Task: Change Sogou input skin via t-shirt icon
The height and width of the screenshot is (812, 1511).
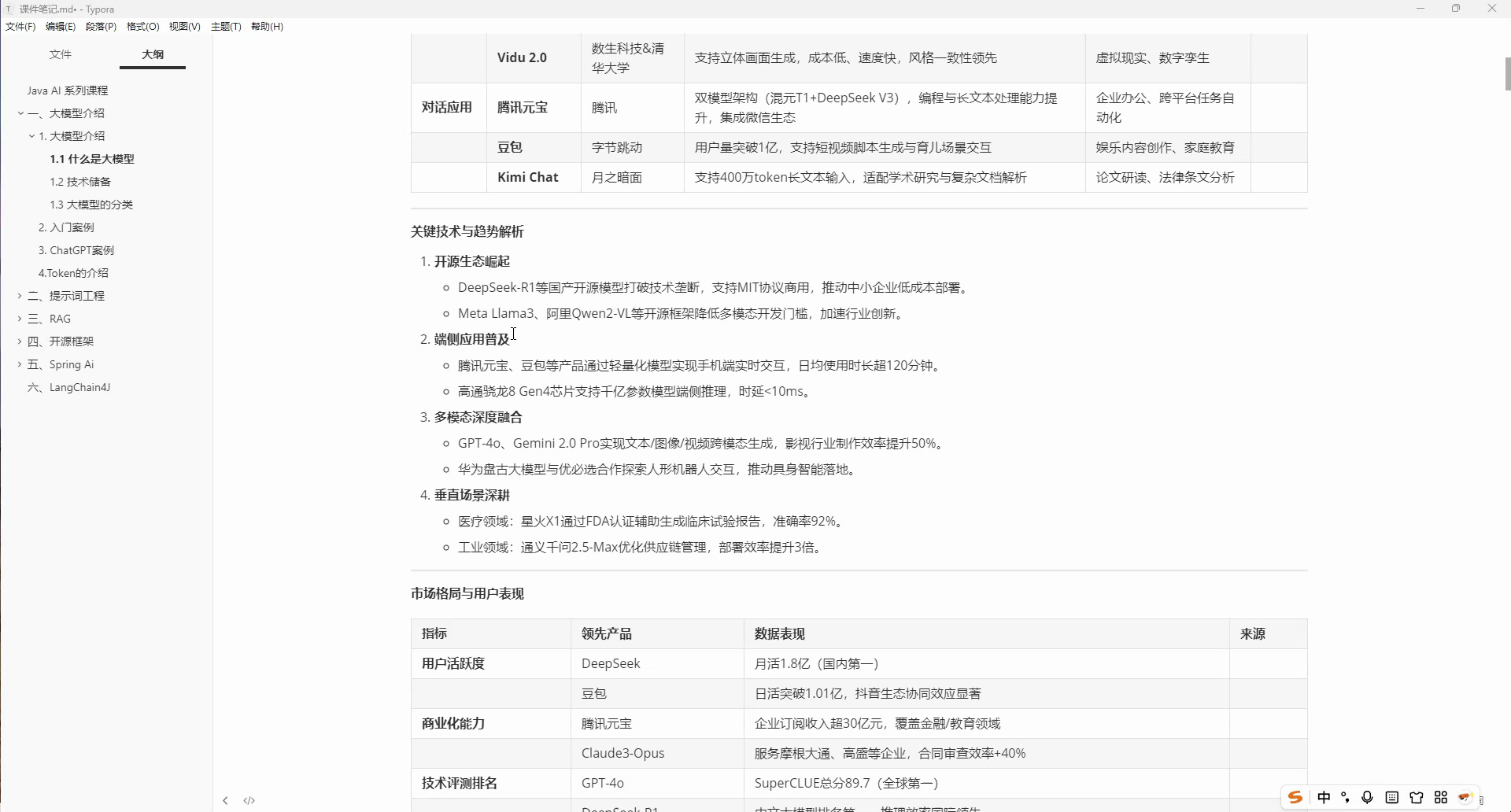Action: click(1416, 797)
